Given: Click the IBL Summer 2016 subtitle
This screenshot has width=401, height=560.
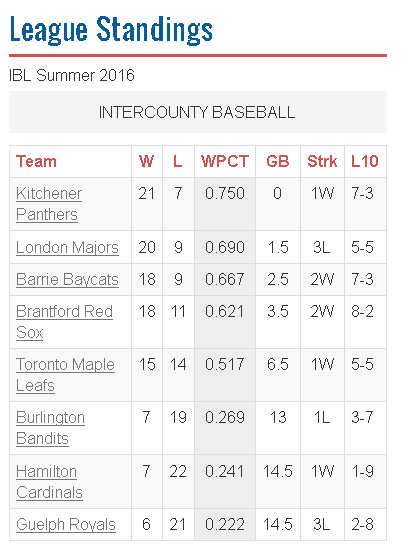Looking at the screenshot, I should [x=72, y=75].
